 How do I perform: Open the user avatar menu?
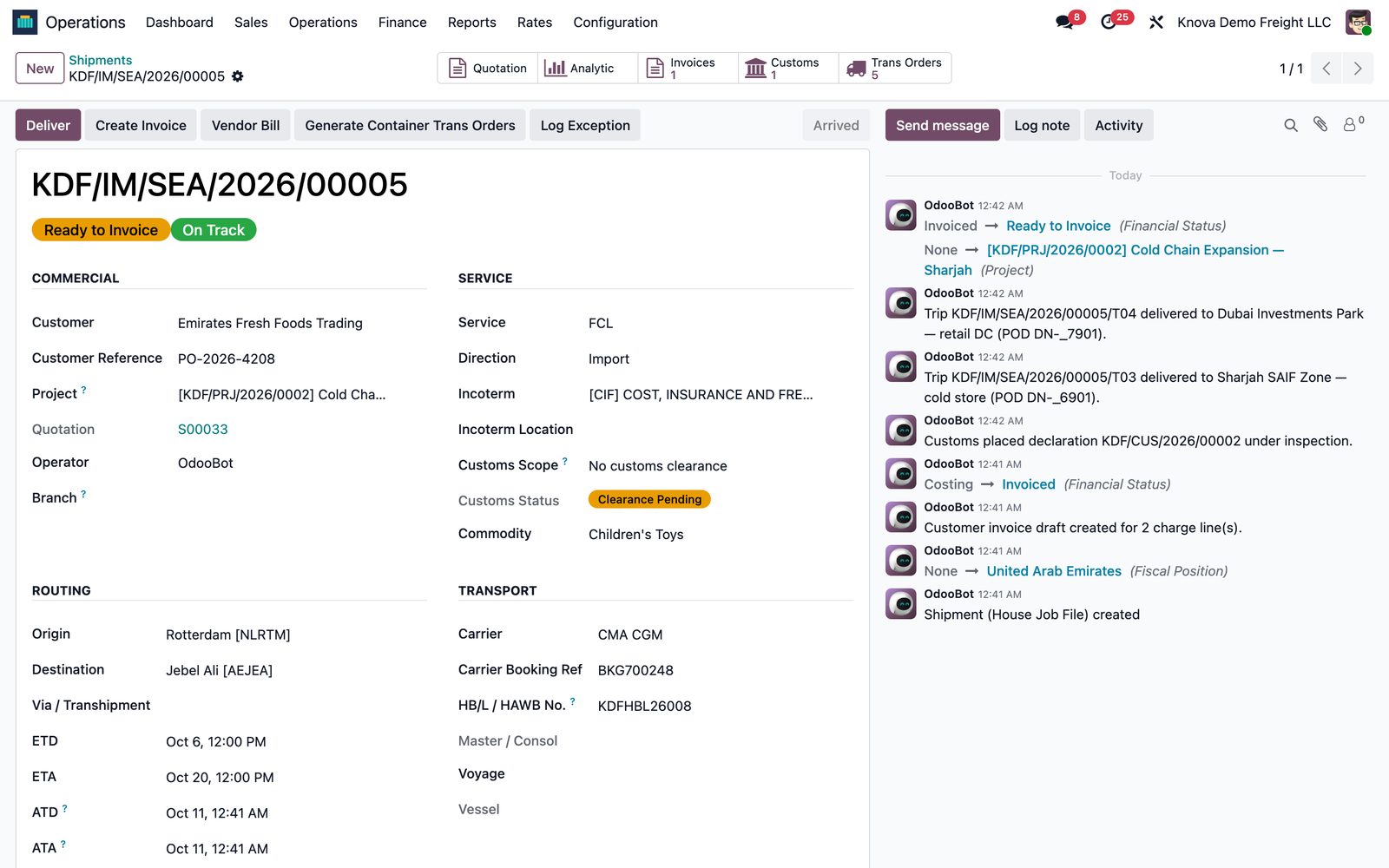(x=1358, y=23)
